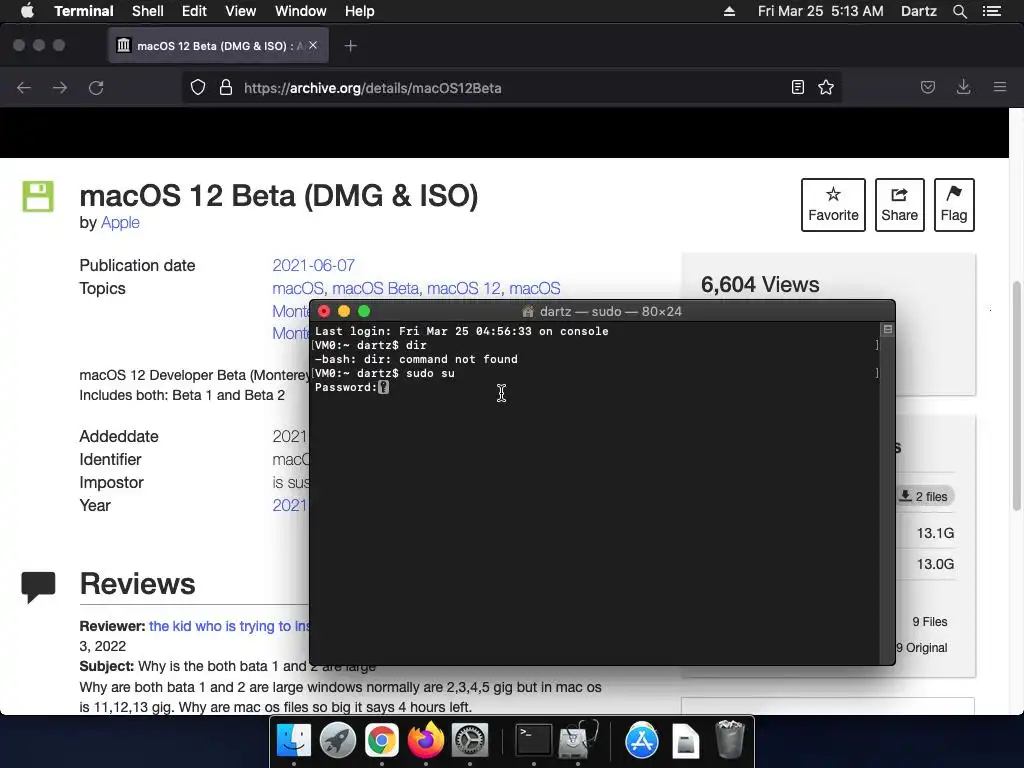
Task: Click the Dartz user name in menu bar
Action: [918, 11]
